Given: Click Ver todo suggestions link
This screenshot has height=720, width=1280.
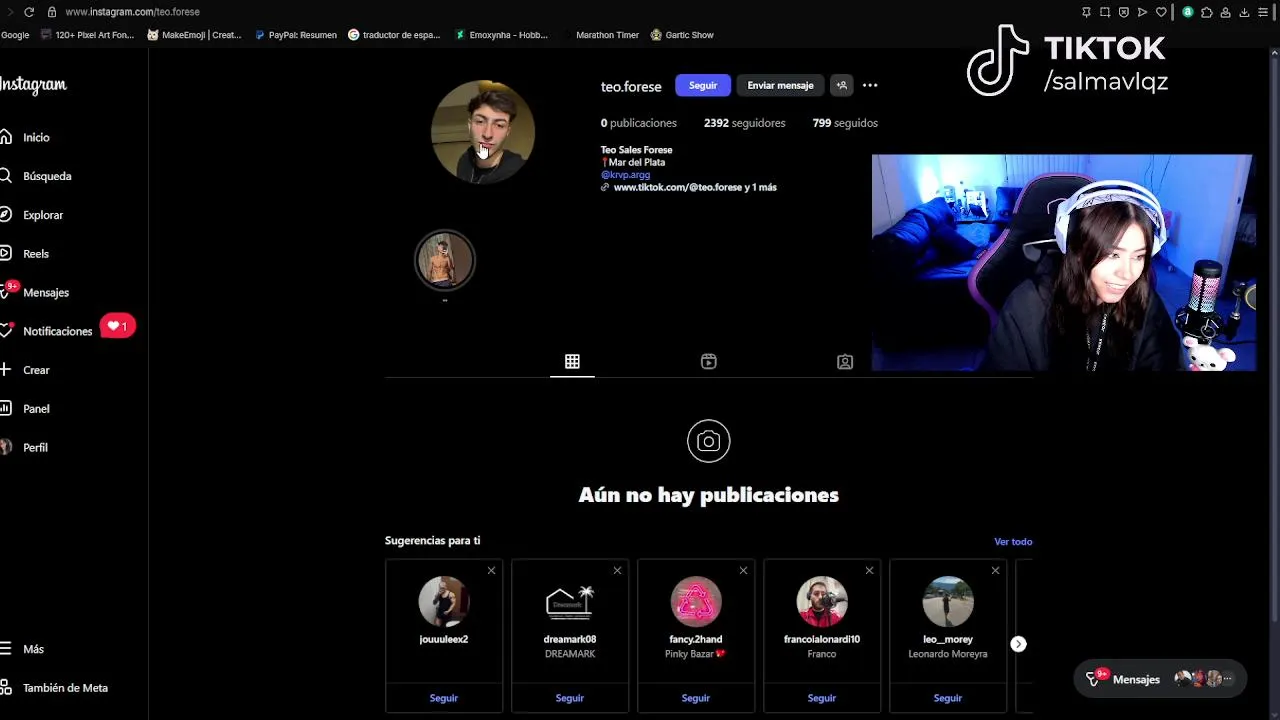Looking at the screenshot, I should click(x=1013, y=541).
